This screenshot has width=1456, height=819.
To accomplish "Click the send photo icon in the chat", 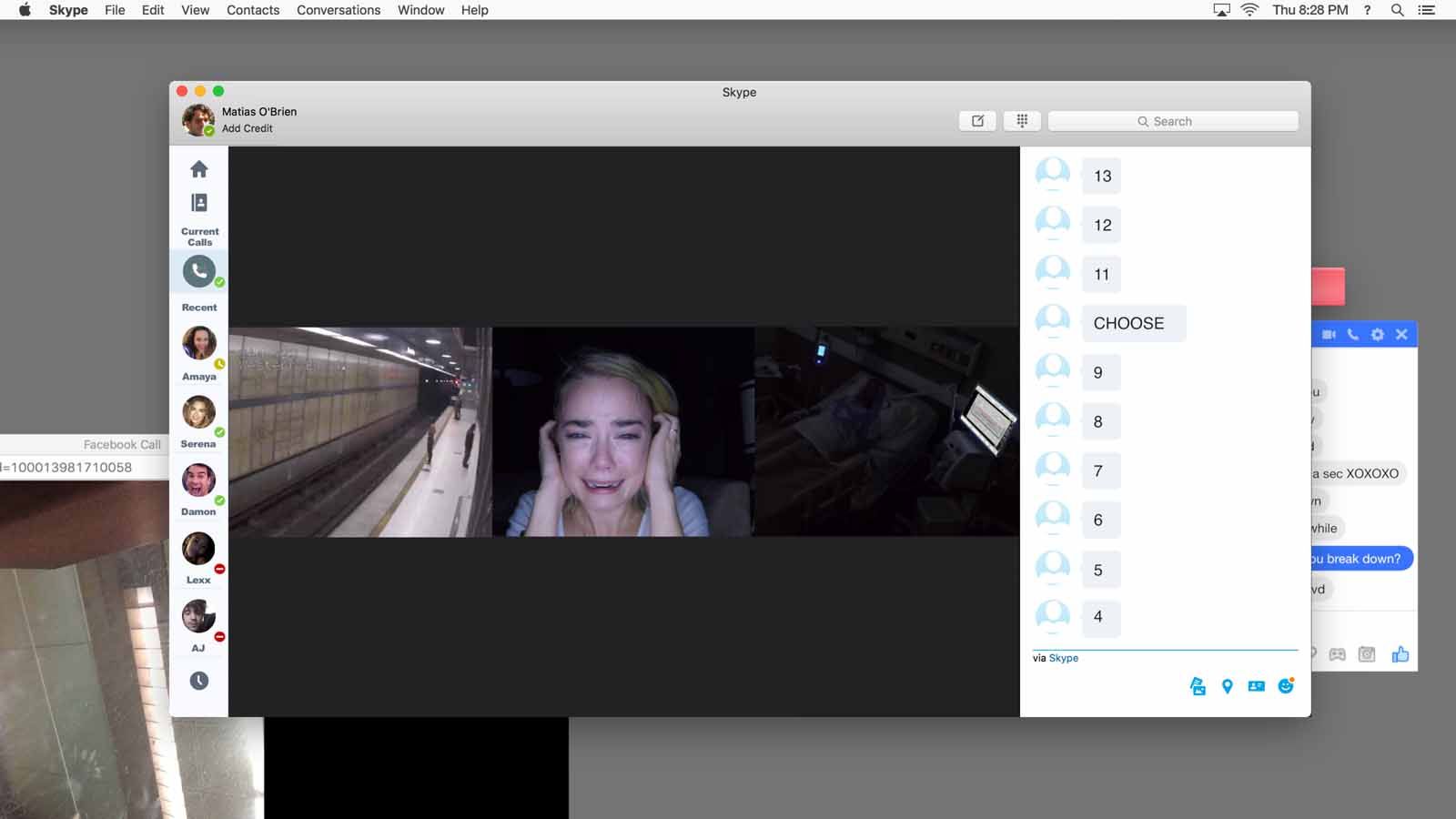I will (x=1197, y=686).
